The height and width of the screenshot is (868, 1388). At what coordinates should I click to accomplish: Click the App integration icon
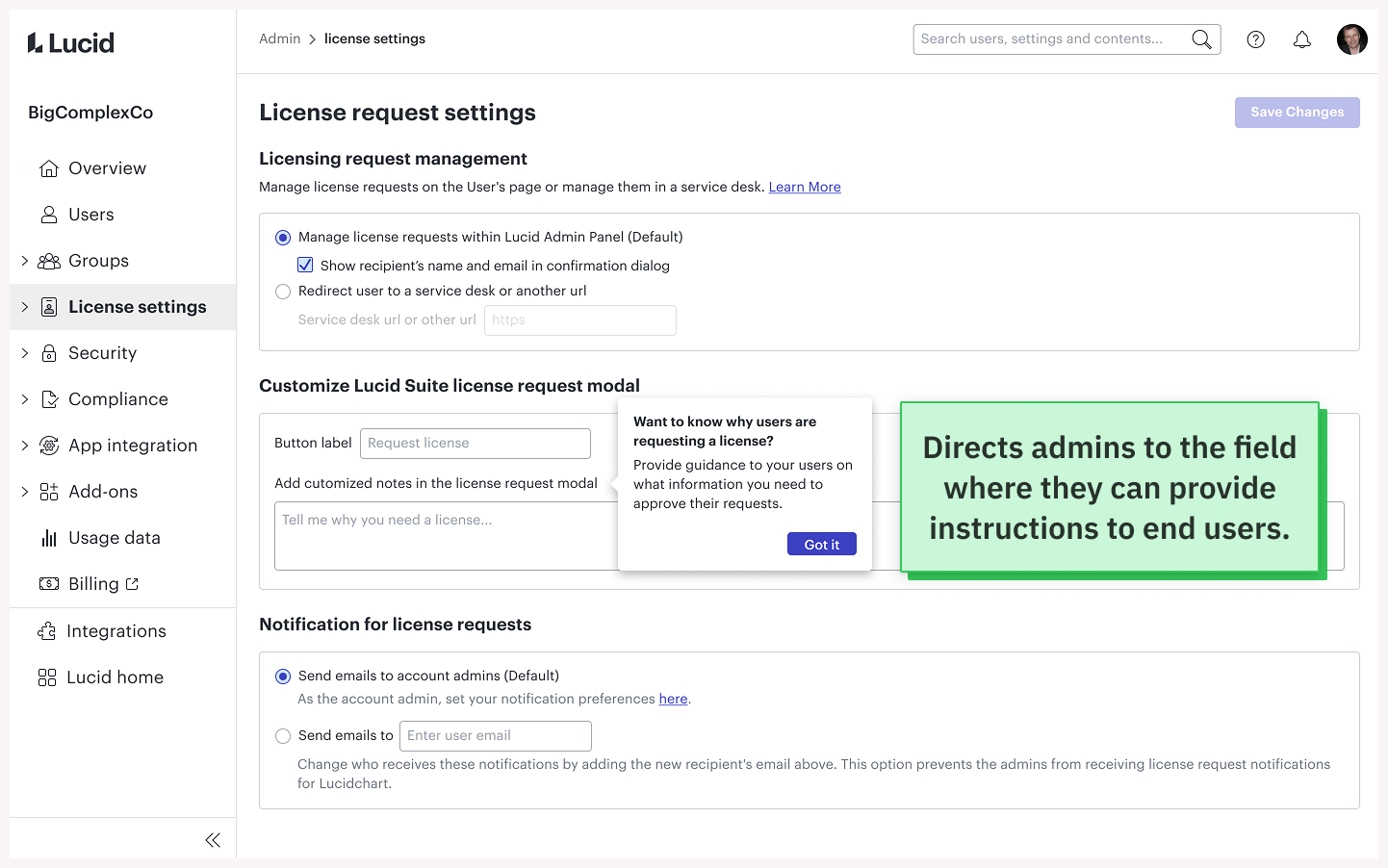tap(49, 446)
